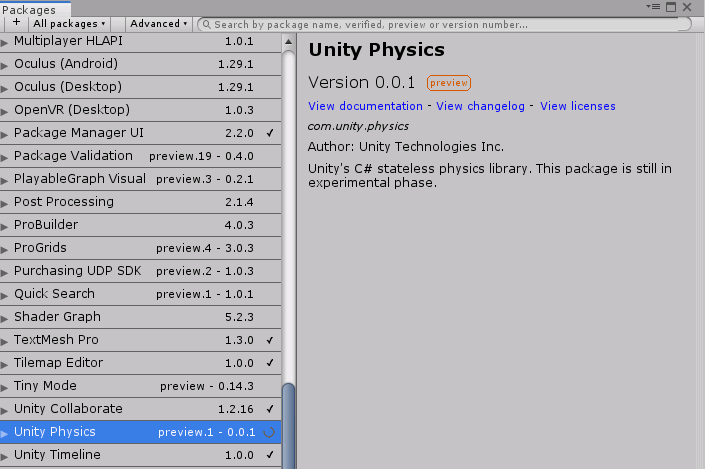Select the Unity Timeline package
The width and height of the screenshot is (705, 469).
[140, 455]
